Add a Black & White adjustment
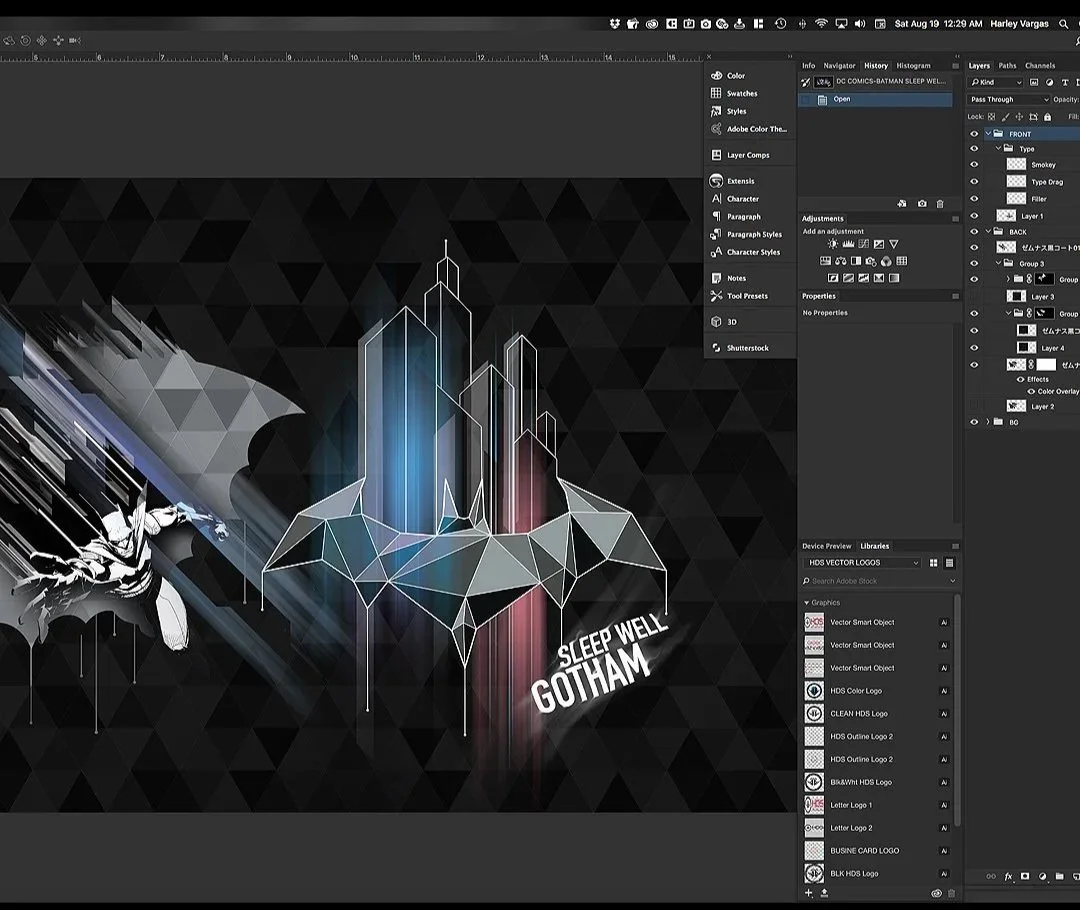Screen dimensions: 1080x910 pyautogui.click(x=856, y=261)
